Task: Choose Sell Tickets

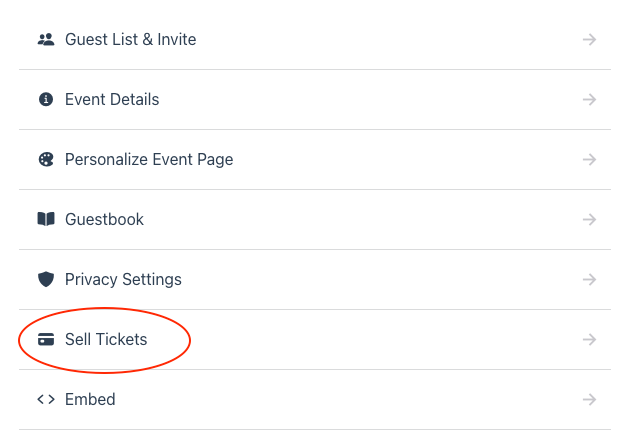Action: 106,340
